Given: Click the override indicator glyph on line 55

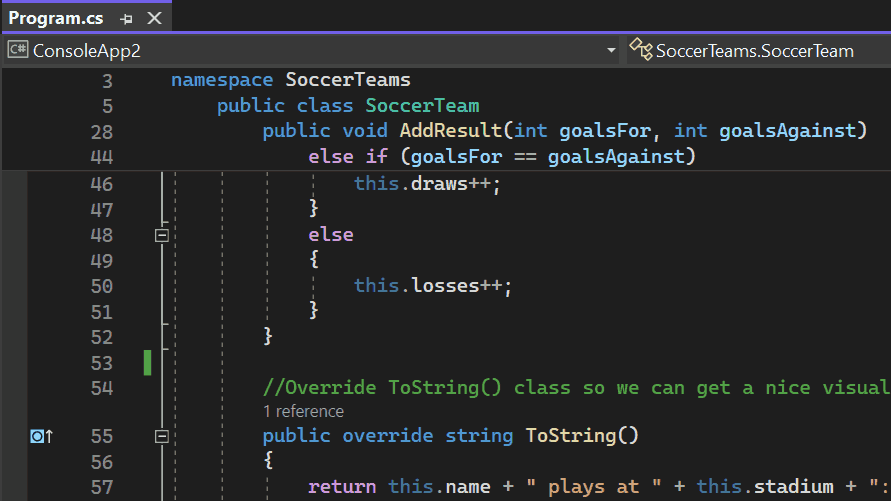Looking at the screenshot, I should click(41, 436).
